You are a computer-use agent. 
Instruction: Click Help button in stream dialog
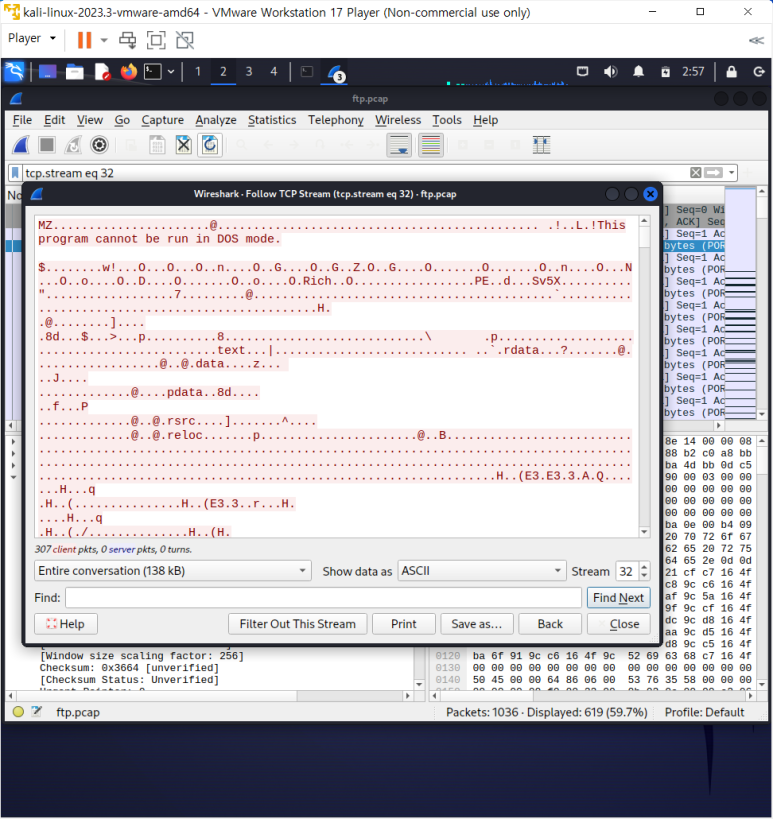65,624
